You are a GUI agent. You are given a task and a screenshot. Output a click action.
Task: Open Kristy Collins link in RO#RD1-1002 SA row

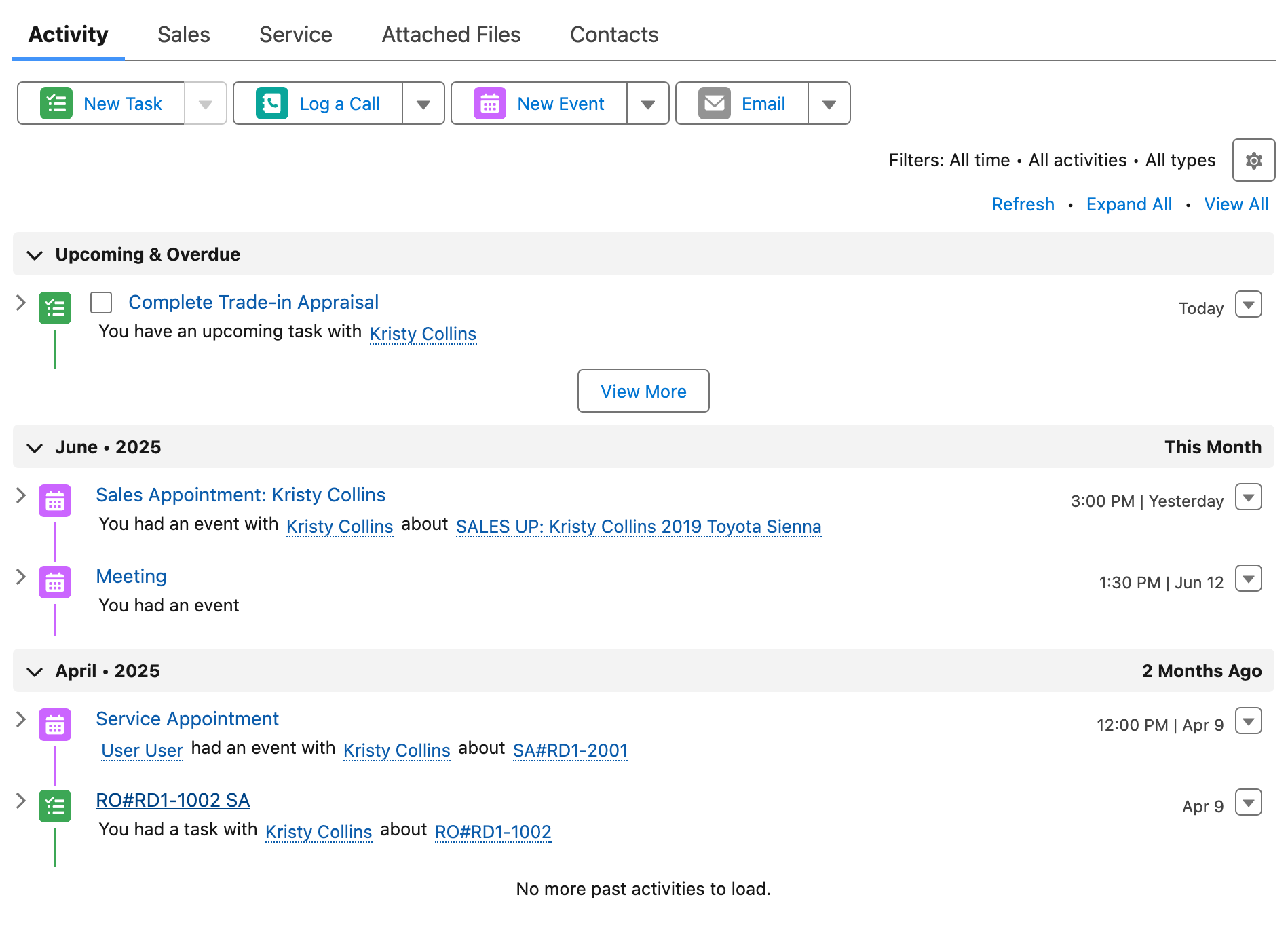pyautogui.click(x=318, y=832)
